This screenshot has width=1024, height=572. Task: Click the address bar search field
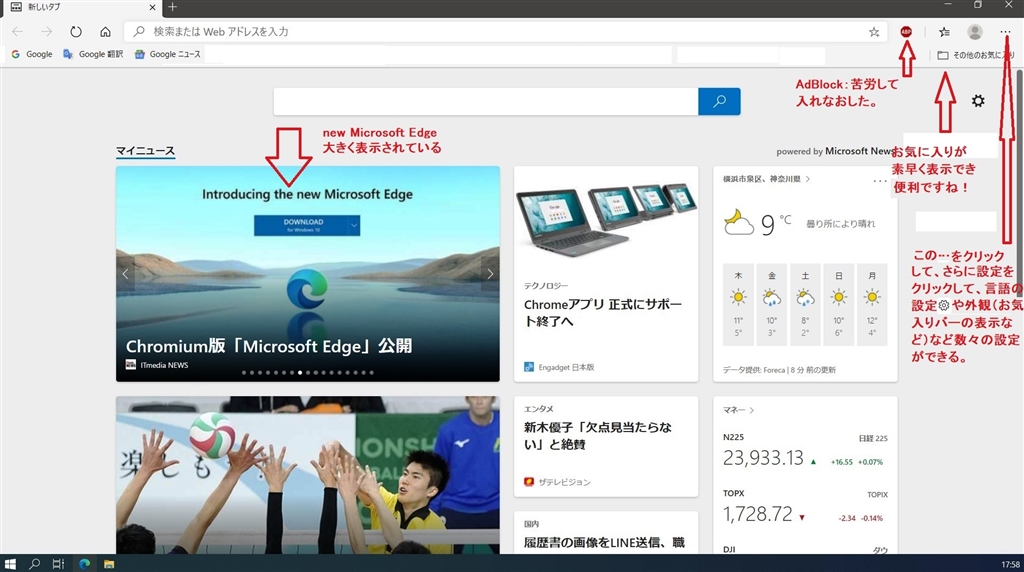pyautogui.click(x=506, y=31)
